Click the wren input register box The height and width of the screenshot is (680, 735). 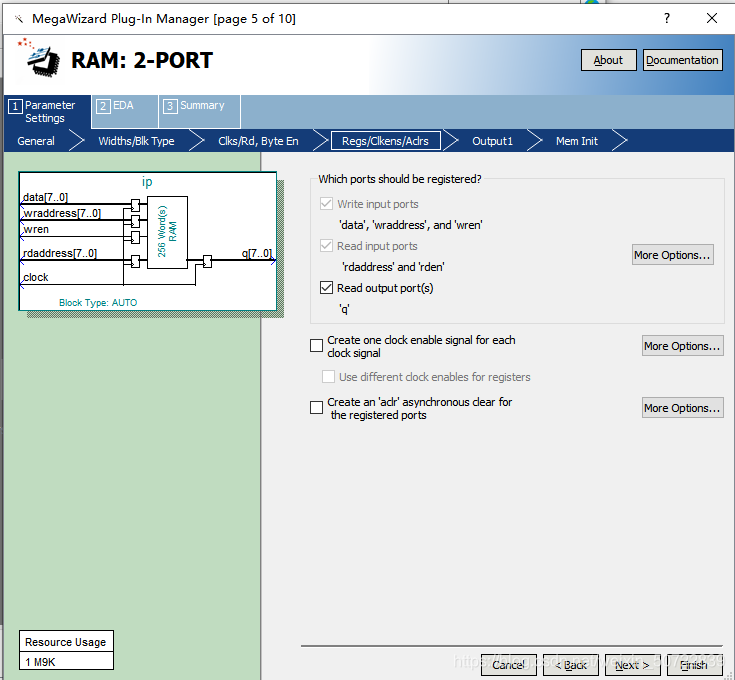point(135,238)
